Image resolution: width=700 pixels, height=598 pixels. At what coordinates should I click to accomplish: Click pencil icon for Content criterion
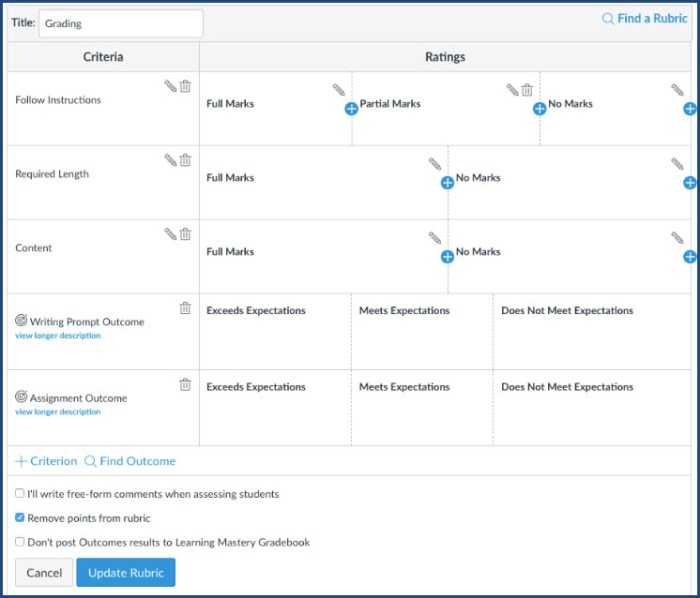pos(170,234)
